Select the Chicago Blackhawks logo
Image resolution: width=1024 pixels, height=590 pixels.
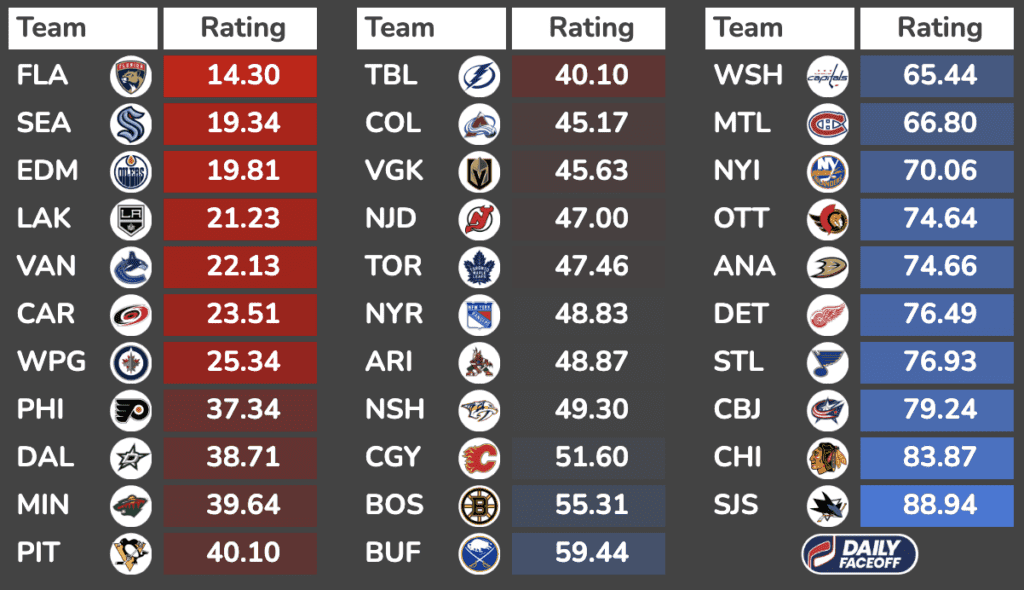coord(827,458)
